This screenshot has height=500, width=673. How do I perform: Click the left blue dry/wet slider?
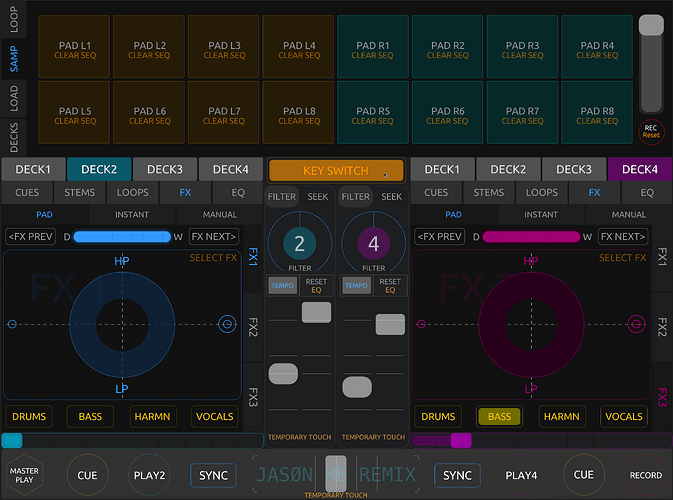pyautogui.click(x=121, y=237)
